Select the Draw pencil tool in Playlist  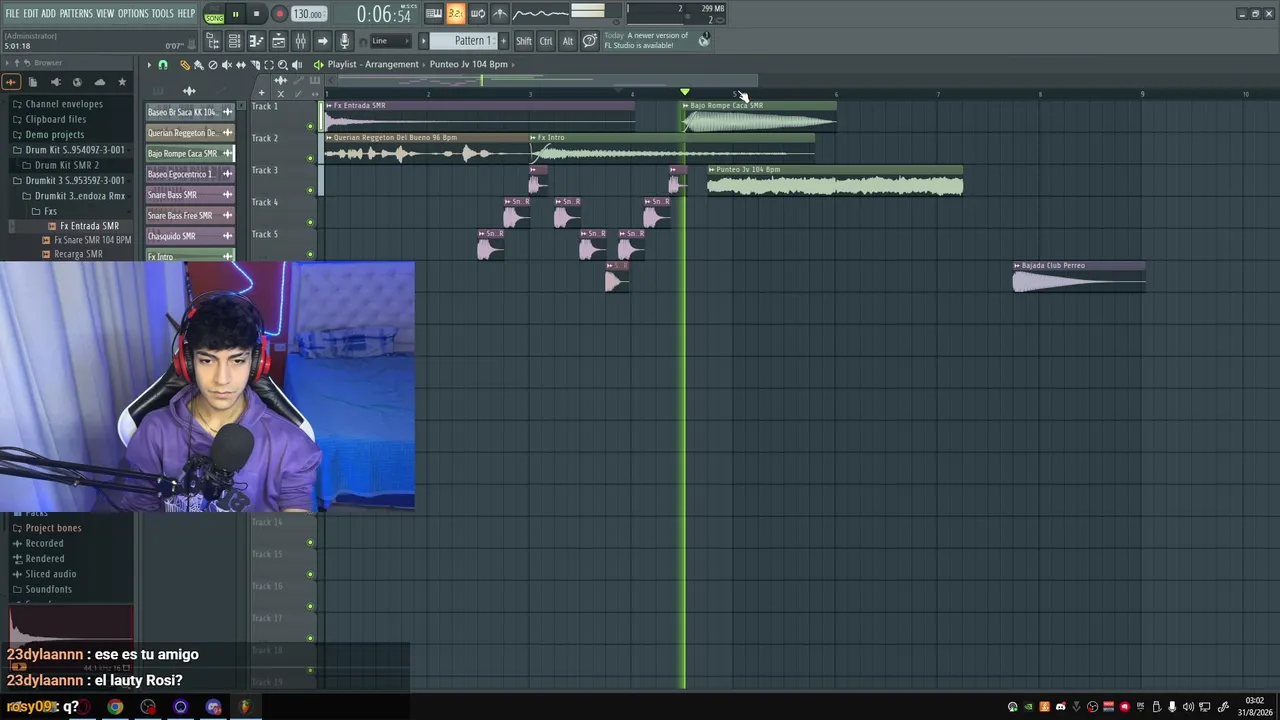click(184, 65)
